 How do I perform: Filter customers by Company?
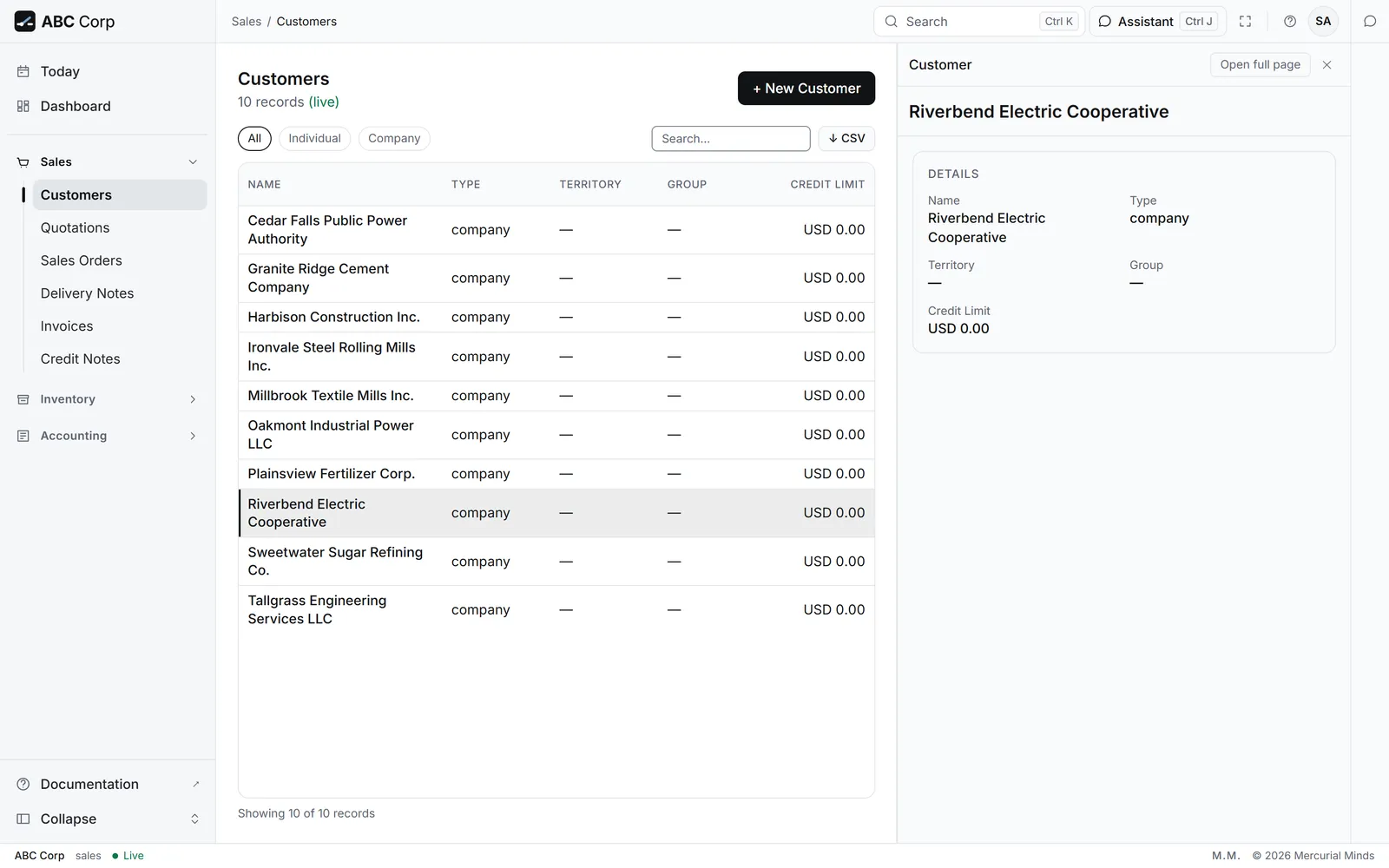(x=394, y=139)
